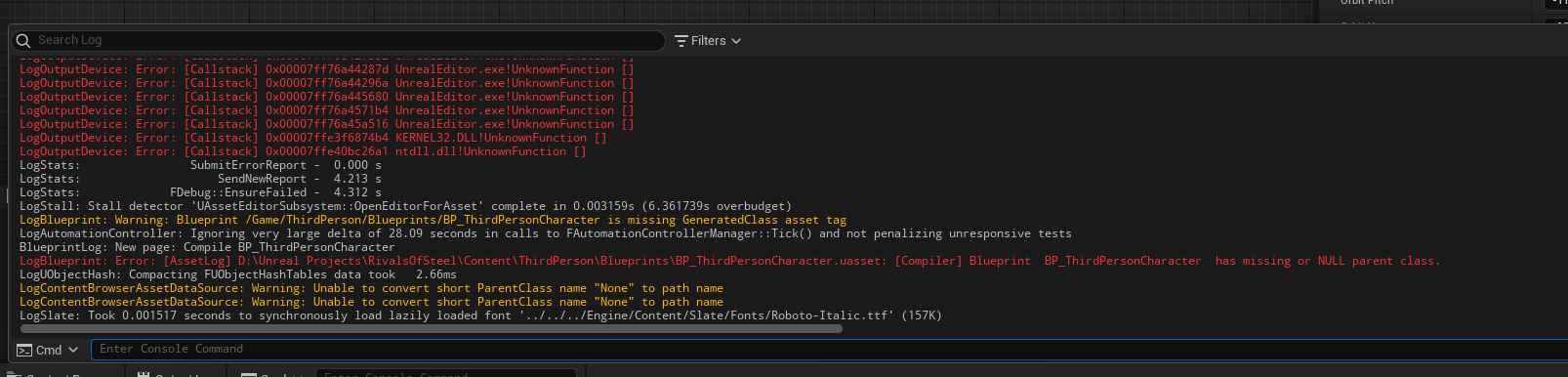Click the Filters funnel icon

click(x=681, y=40)
